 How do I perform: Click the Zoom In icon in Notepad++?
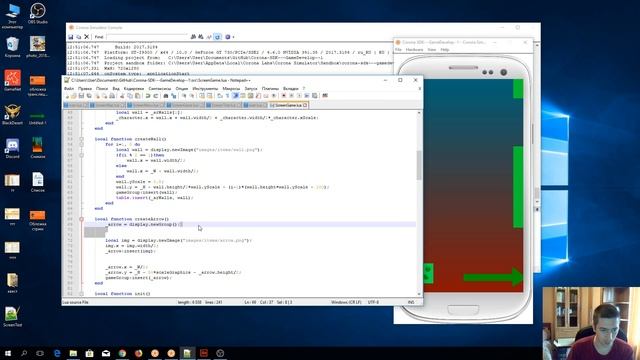pos(184,96)
